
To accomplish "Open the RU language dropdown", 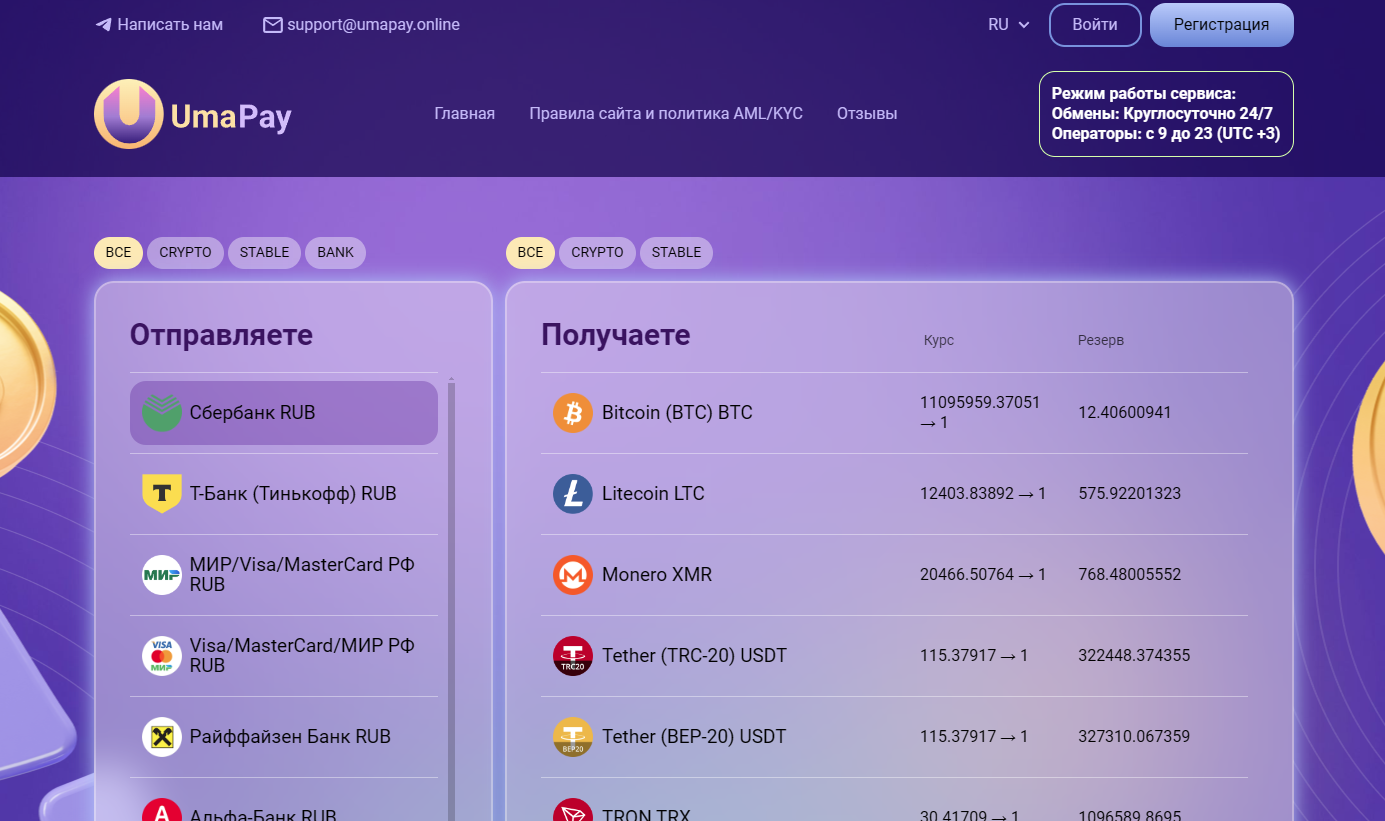I will coord(1008,25).
